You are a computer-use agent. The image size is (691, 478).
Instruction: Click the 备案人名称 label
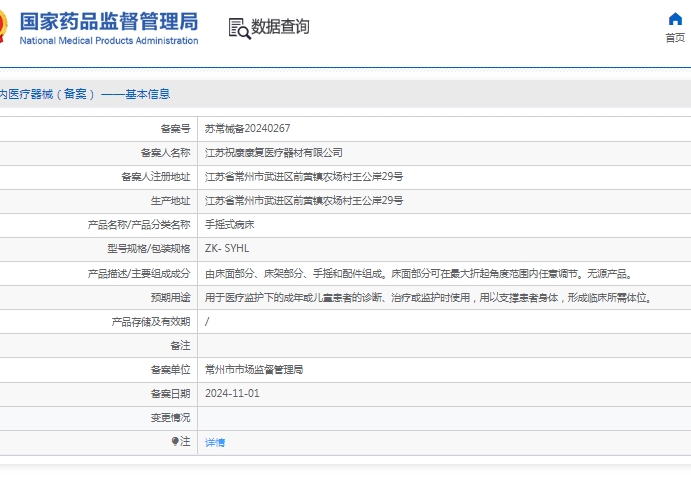pyautogui.click(x=166, y=153)
